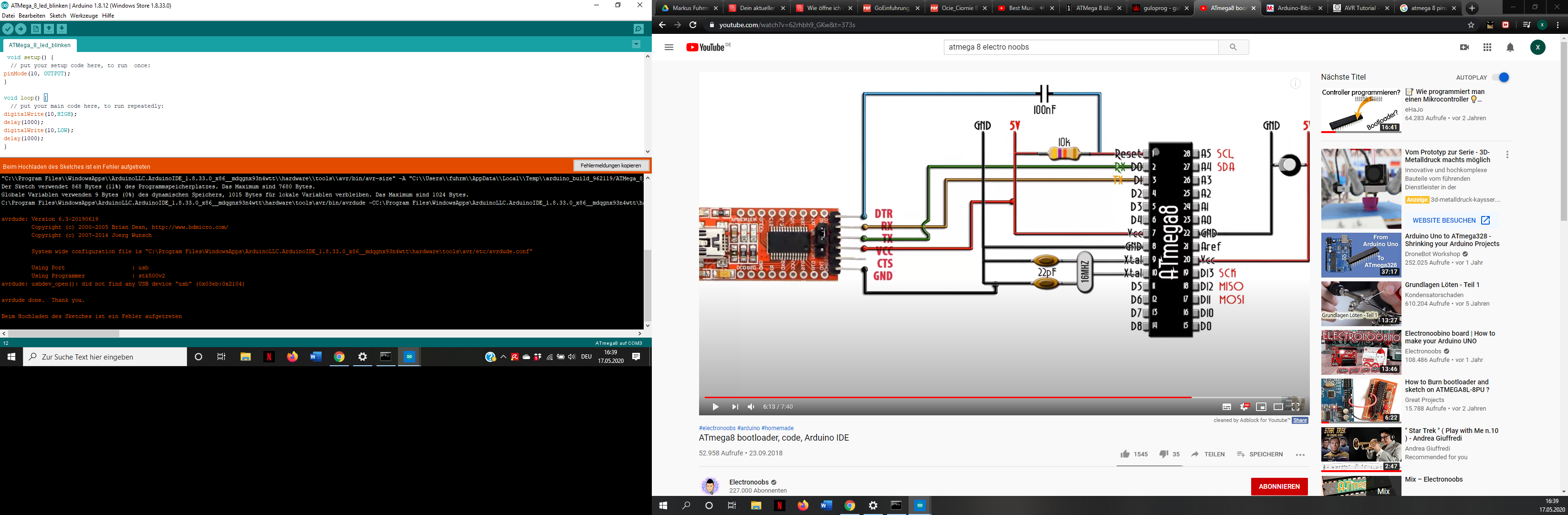1568x515 pixels.
Task: Play the YouTube video
Action: 715,407
